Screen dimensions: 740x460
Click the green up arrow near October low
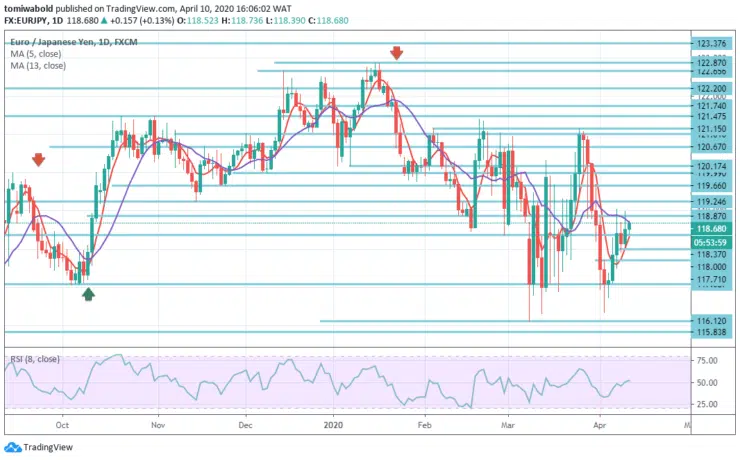[x=88, y=293]
